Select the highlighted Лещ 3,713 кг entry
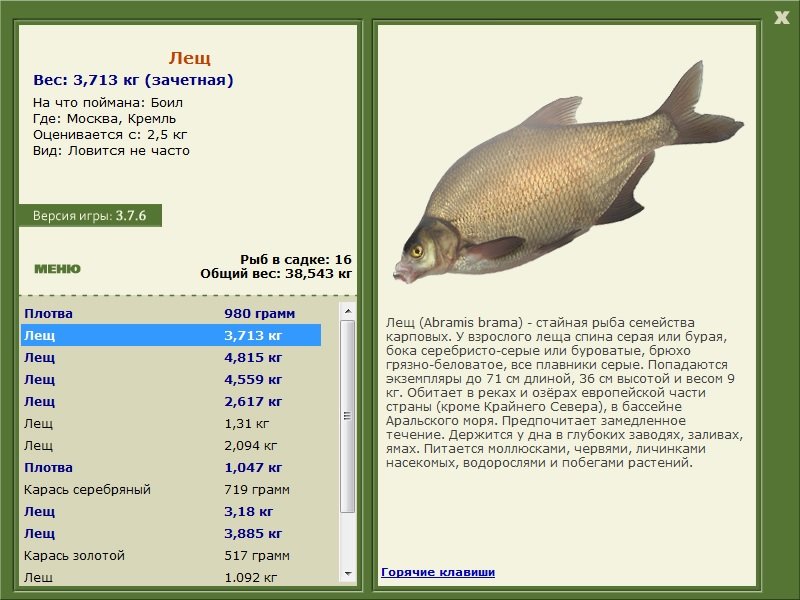This screenshot has width=800, height=600. 170,335
